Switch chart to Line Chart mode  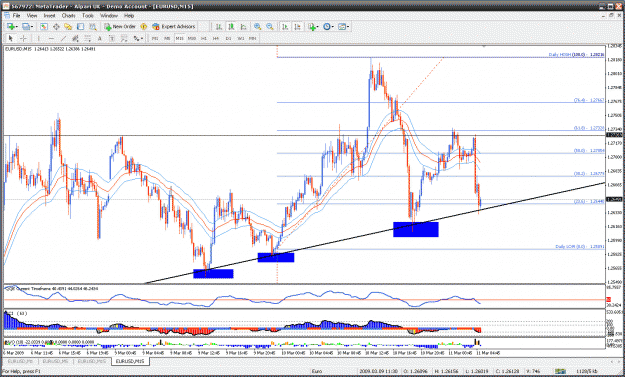[x=243, y=26]
